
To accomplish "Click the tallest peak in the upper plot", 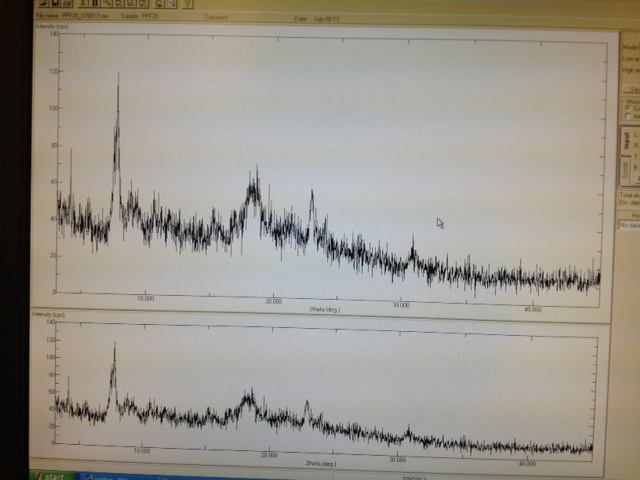I will [x=118, y=76].
